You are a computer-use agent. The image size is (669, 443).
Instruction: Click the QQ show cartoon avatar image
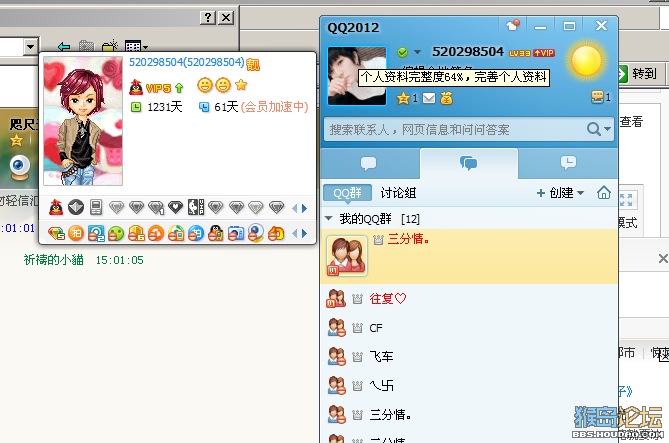pos(83,121)
